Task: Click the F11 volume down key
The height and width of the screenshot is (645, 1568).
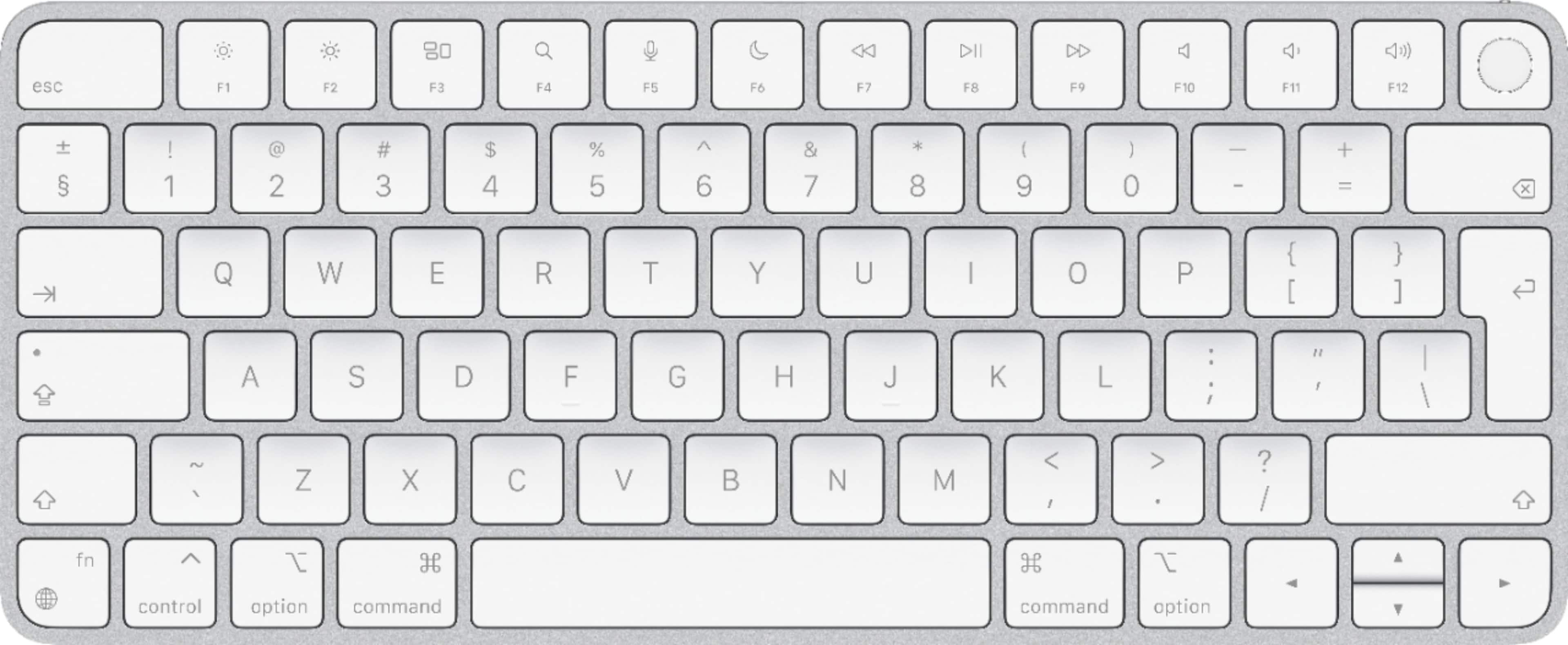Action: pos(1290,65)
